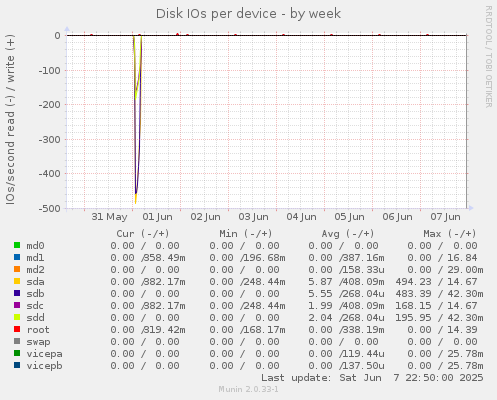Click the -300 y-axis label
497x400 pixels.
pyautogui.click(x=50, y=139)
